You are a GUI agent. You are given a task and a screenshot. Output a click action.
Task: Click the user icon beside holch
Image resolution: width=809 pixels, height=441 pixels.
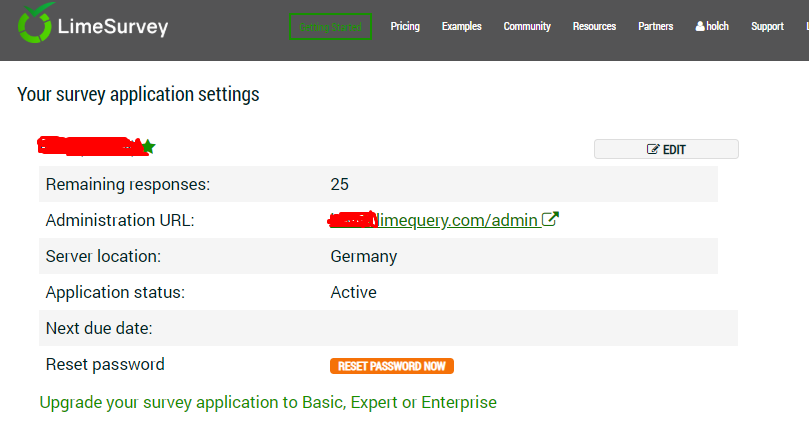pyautogui.click(x=700, y=27)
